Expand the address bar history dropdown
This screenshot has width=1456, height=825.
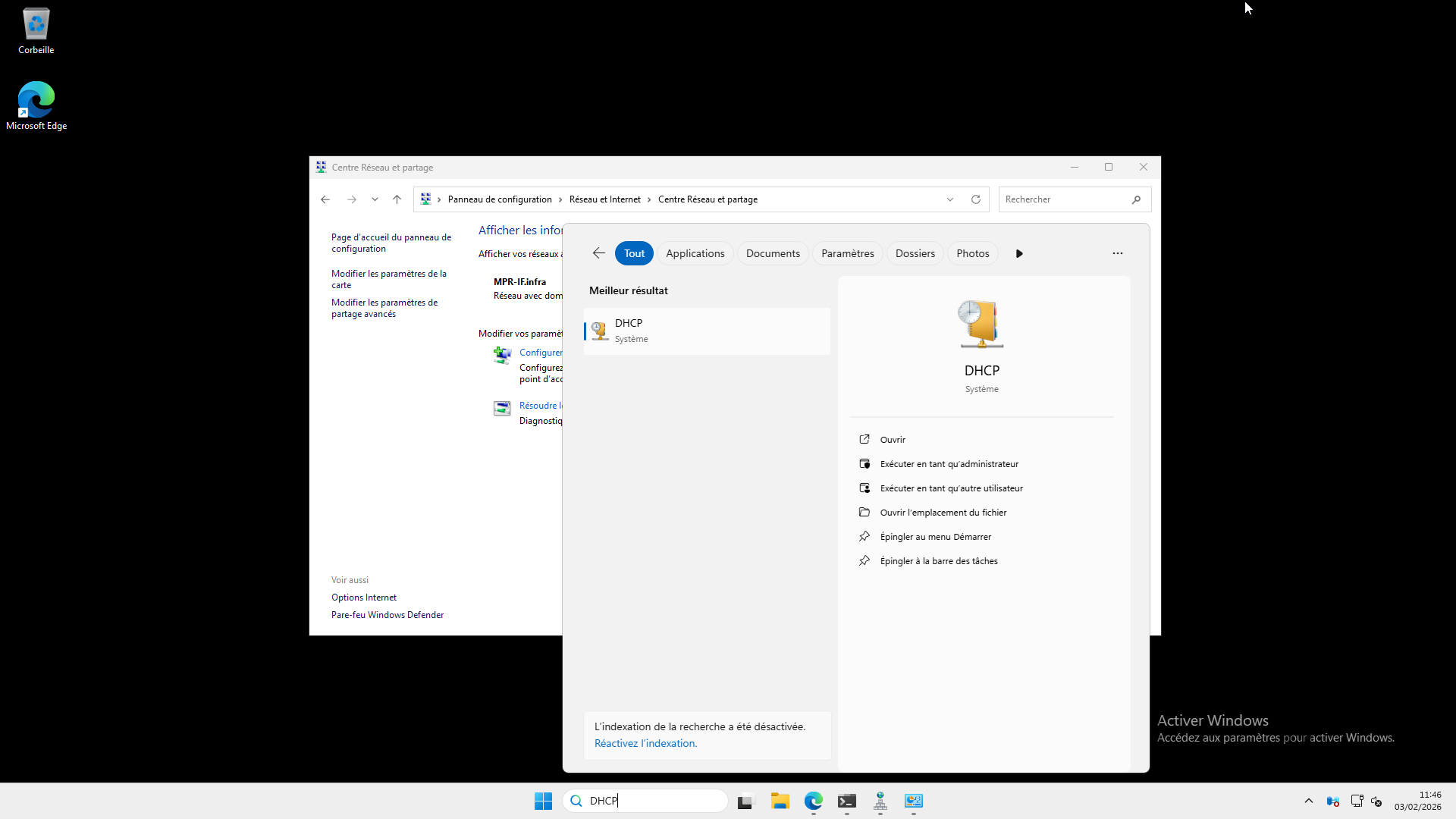(x=950, y=199)
